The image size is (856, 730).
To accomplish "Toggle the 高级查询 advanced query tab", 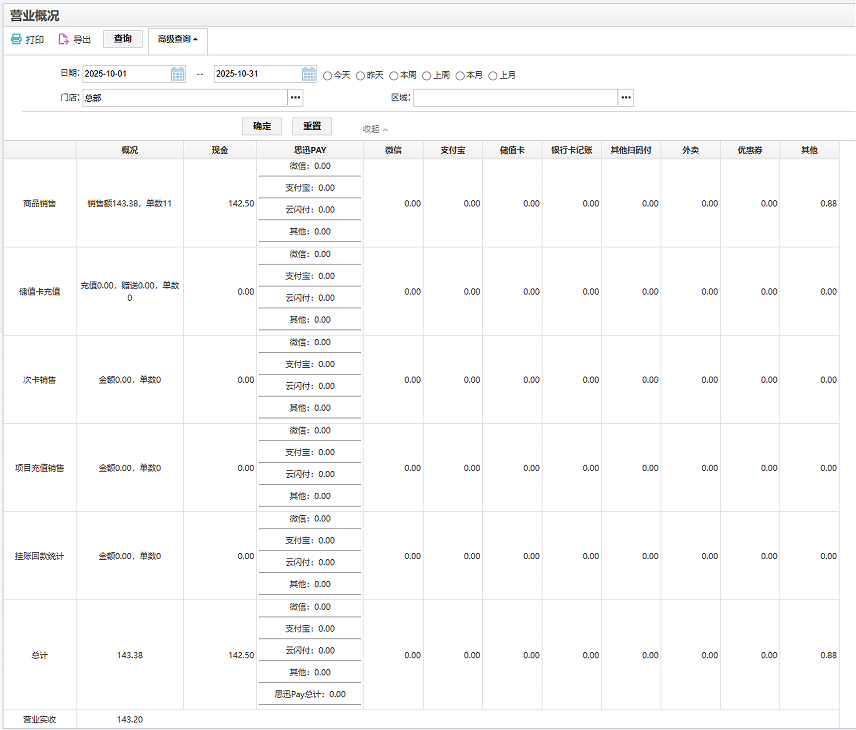I will coord(177,39).
